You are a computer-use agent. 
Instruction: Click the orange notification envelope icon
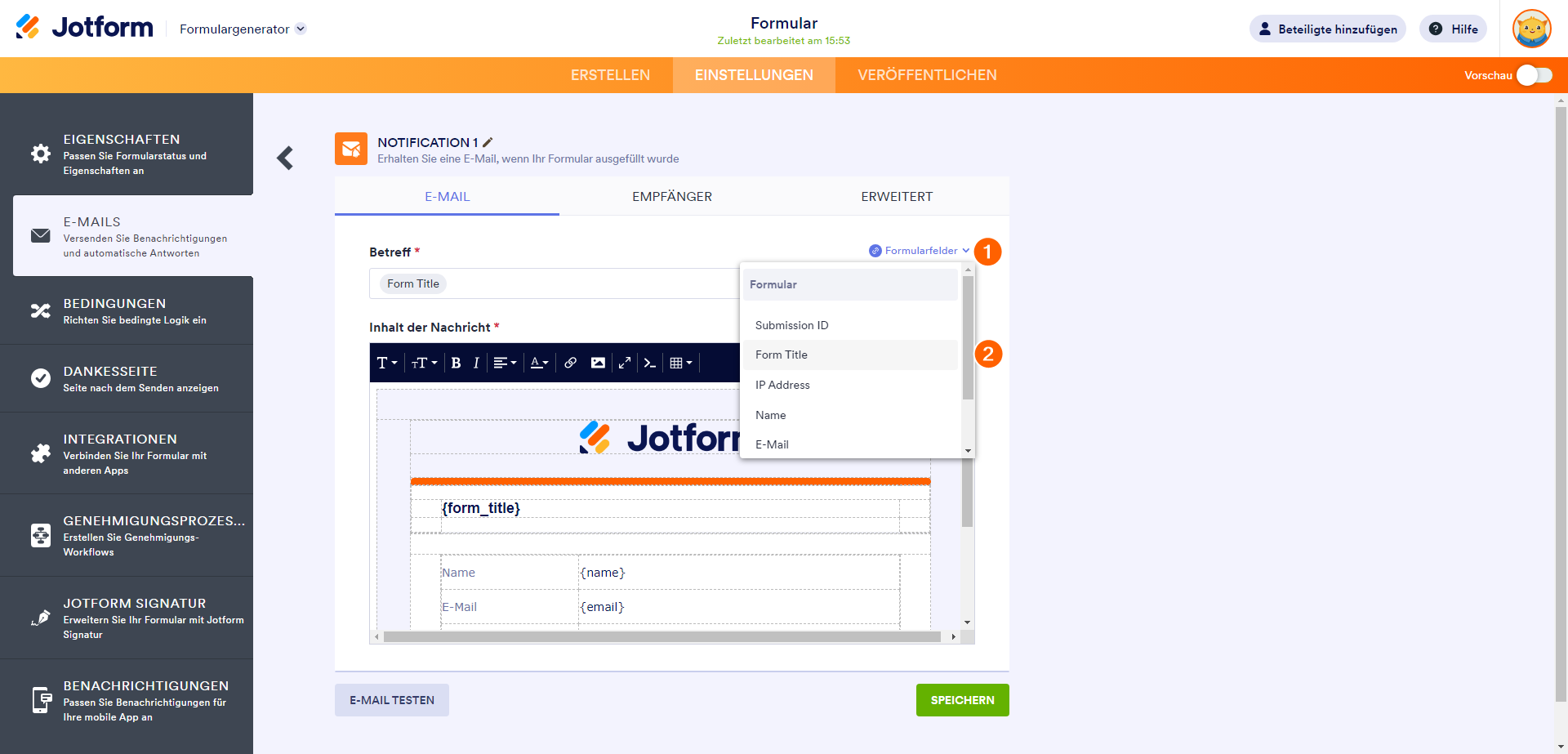click(351, 149)
